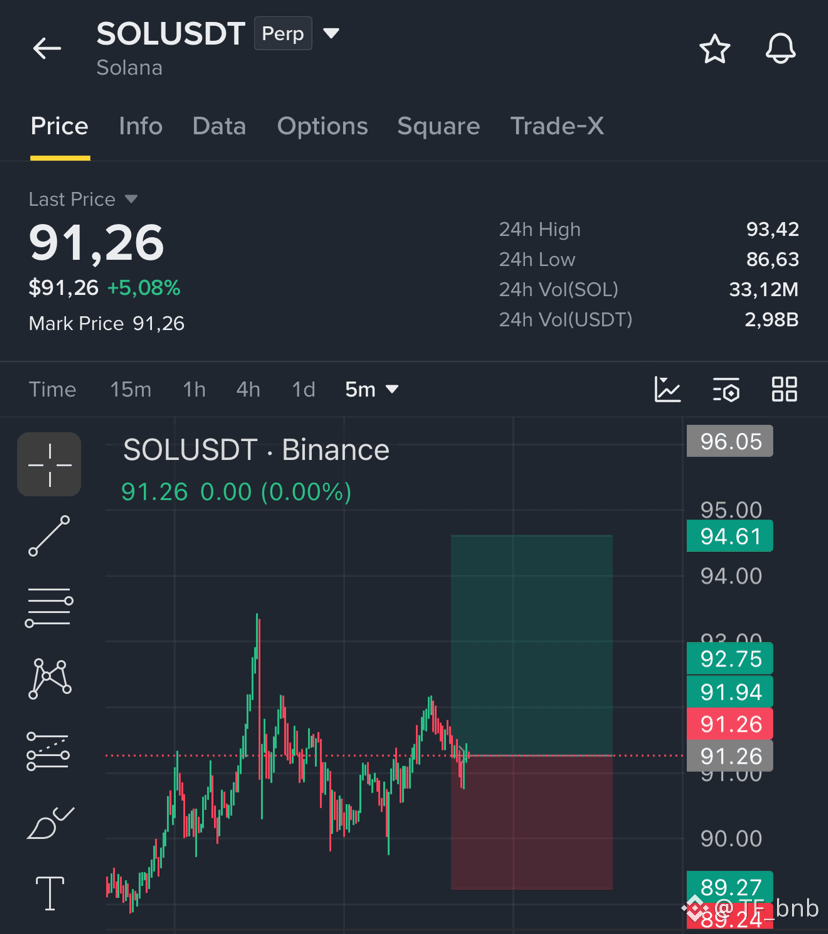The height and width of the screenshot is (934, 828).
Task: Click the Mark Price 91,26 text
Action: click(107, 323)
